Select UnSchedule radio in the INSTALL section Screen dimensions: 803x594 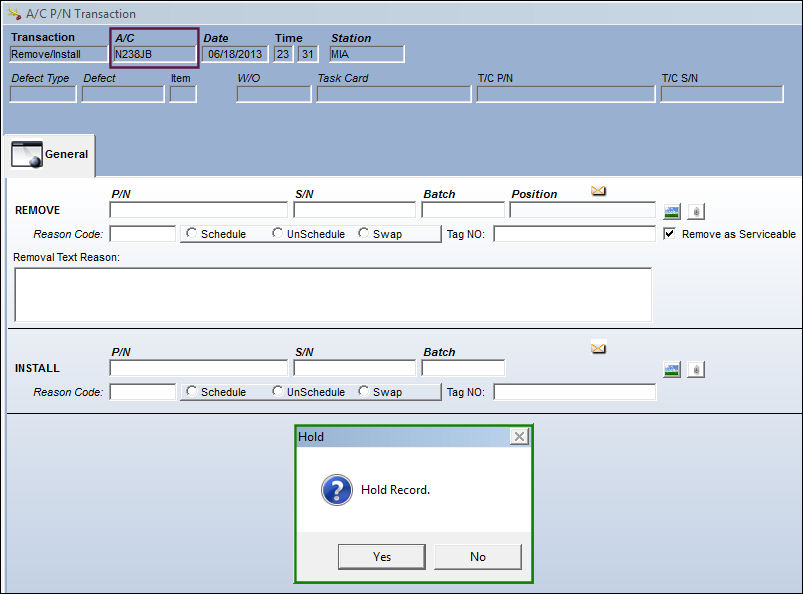(x=278, y=392)
